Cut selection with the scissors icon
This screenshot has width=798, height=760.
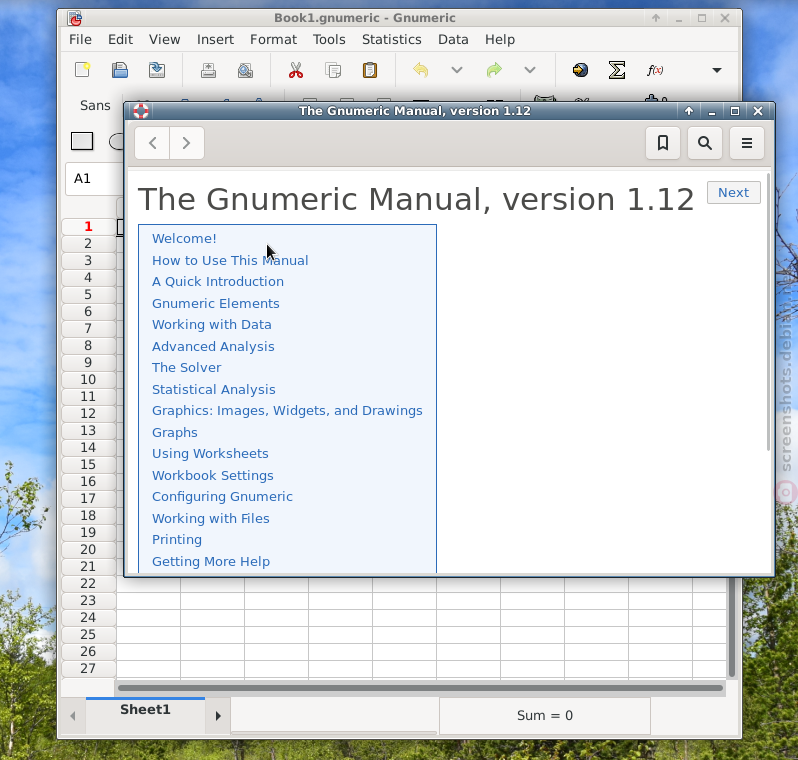coord(296,70)
